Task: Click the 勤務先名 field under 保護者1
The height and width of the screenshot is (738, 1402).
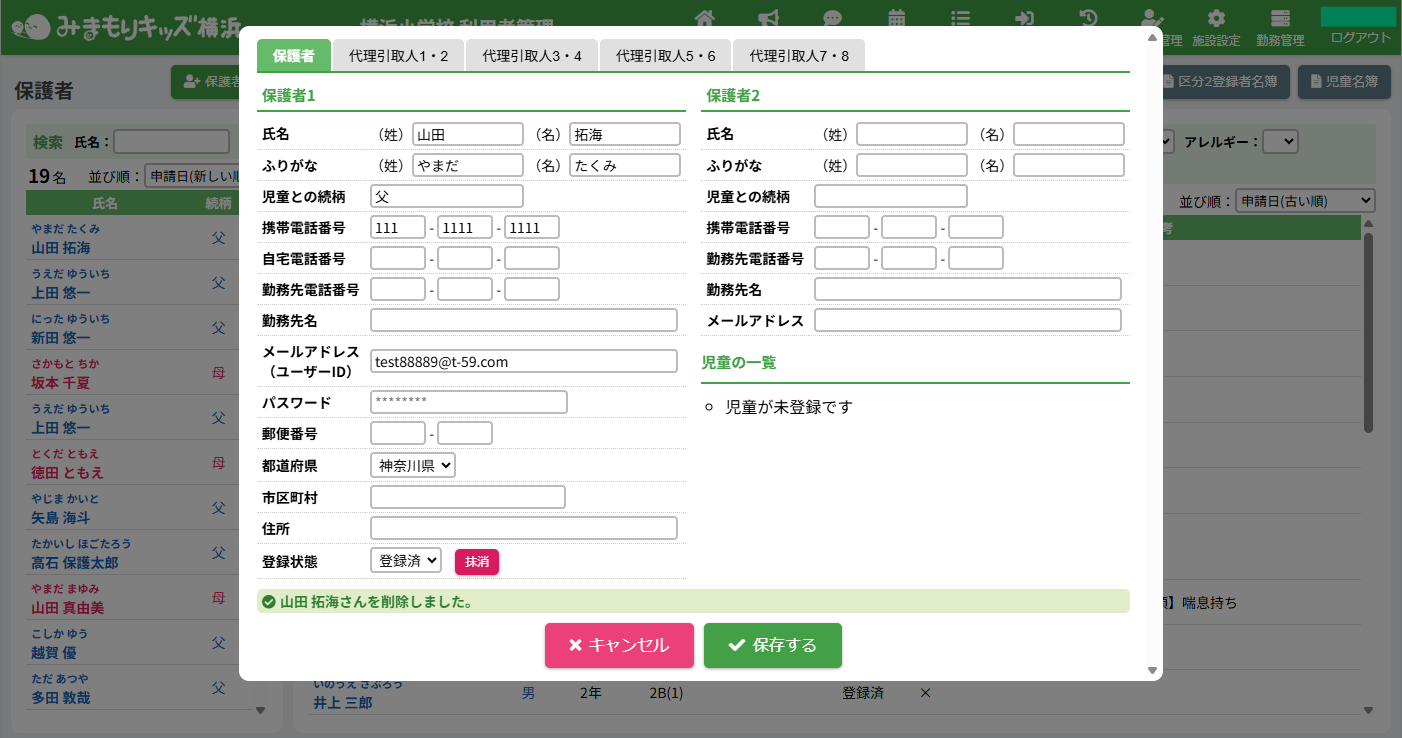Action: tap(524, 320)
